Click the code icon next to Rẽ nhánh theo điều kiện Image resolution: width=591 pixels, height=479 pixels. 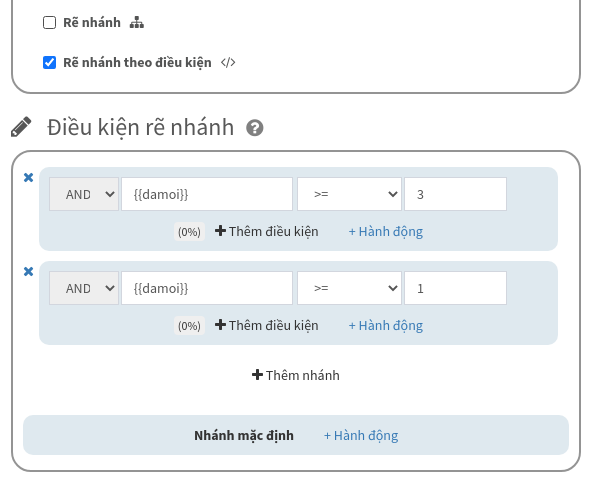228,62
